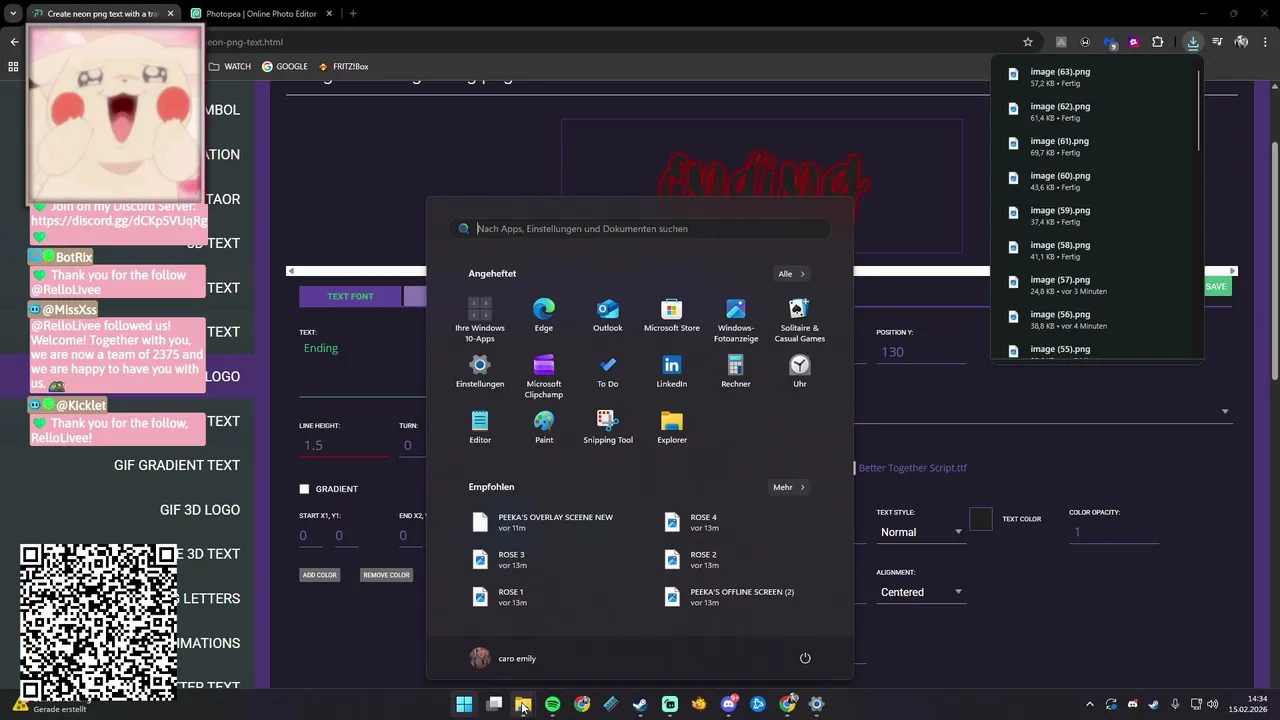The width and height of the screenshot is (1280, 720).
Task: Open Chrome extensions puzzle icon
Action: click(1157, 42)
